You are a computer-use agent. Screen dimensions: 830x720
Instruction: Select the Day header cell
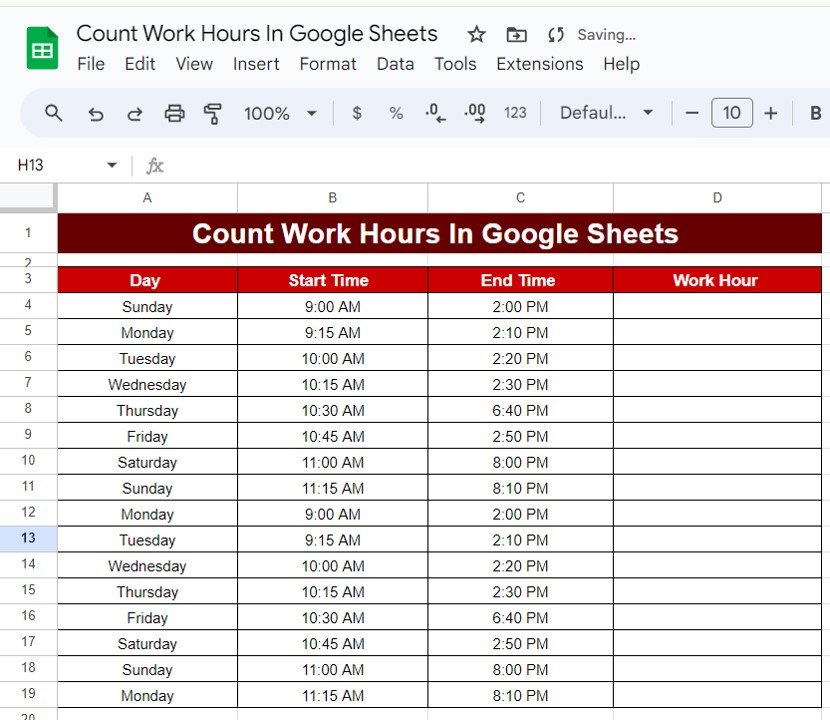click(147, 280)
